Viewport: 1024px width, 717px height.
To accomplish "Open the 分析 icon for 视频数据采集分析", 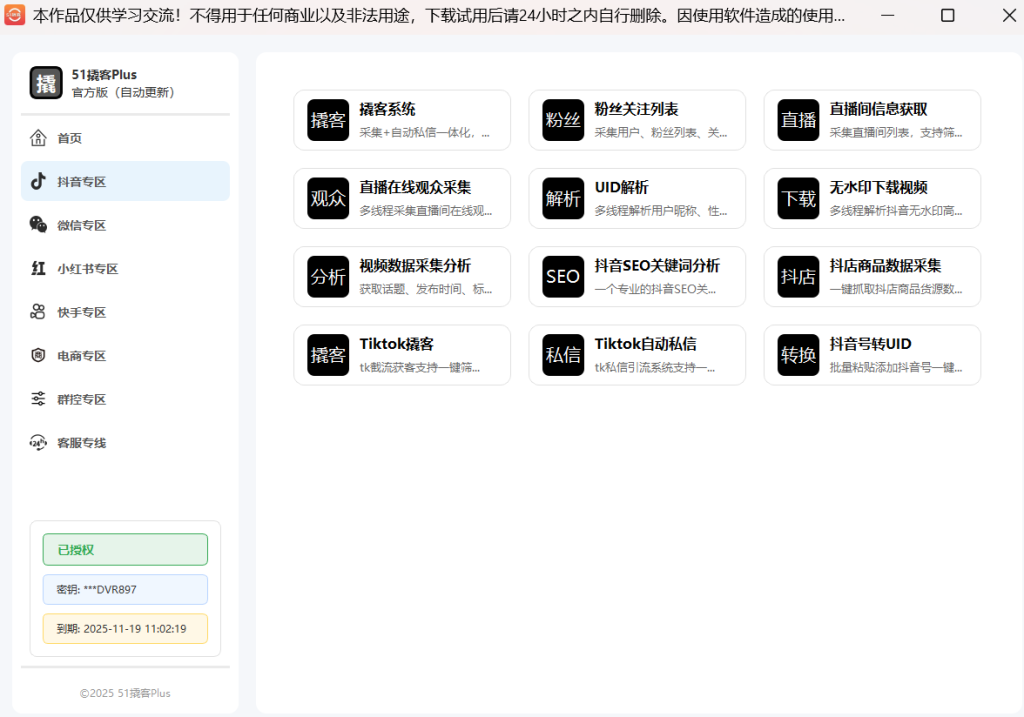I will tap(328, 276).
